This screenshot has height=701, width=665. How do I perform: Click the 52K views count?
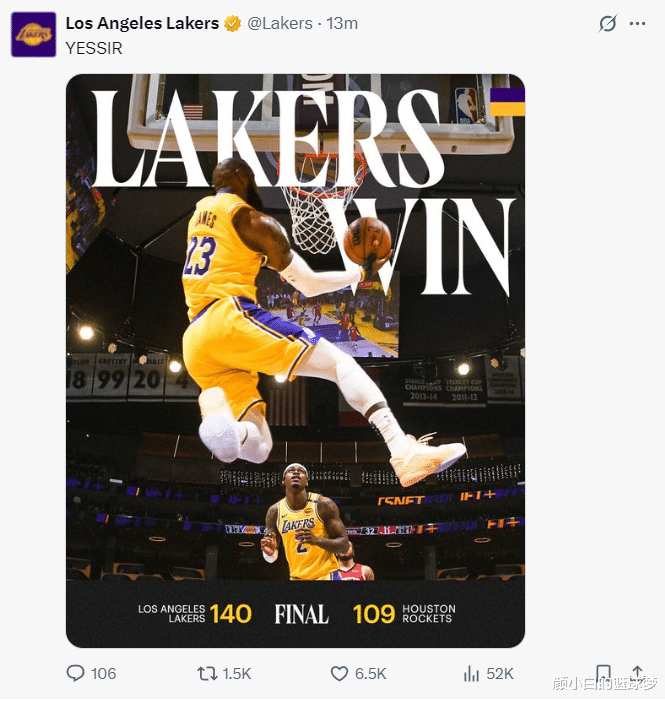[x=500, y=673]
